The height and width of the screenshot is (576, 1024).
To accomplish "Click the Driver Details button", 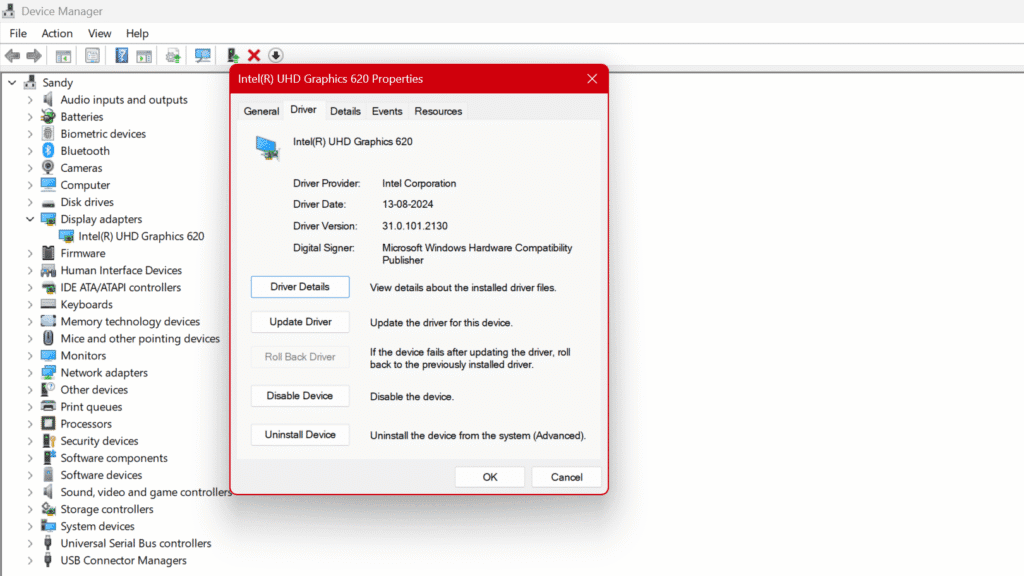I will (x=299, y=286).
